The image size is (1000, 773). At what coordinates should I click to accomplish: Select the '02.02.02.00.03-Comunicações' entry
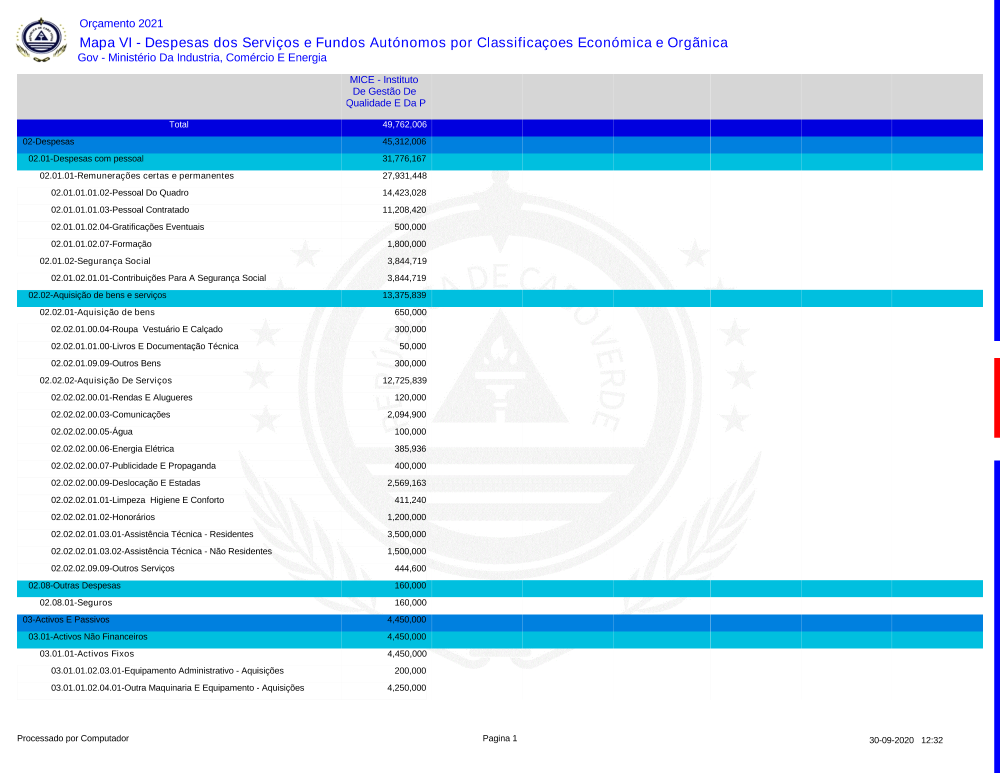click(x=110, y=415)
